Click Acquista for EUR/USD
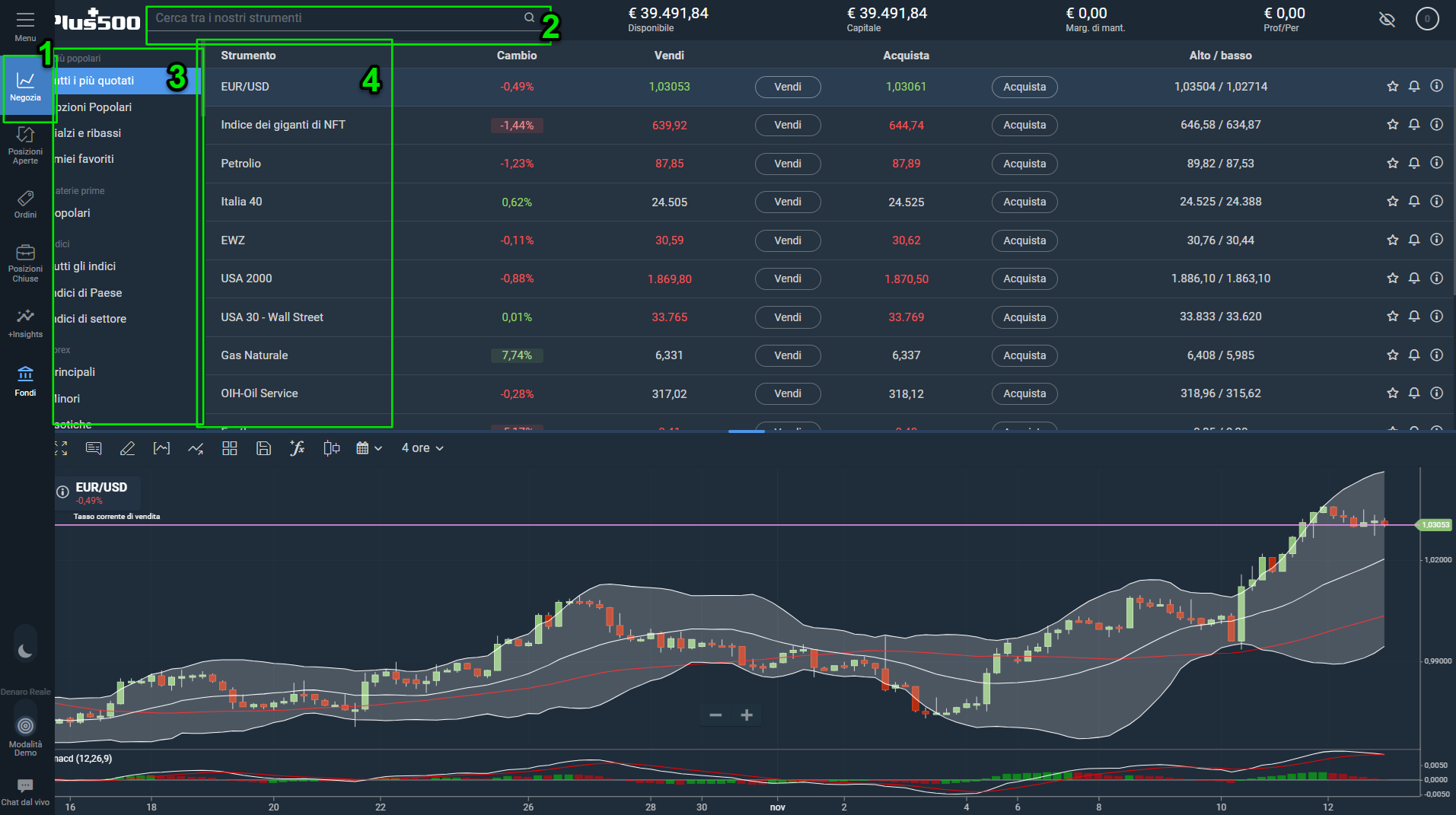This screenshot has width=1456, height=815. pos(1024,87)
